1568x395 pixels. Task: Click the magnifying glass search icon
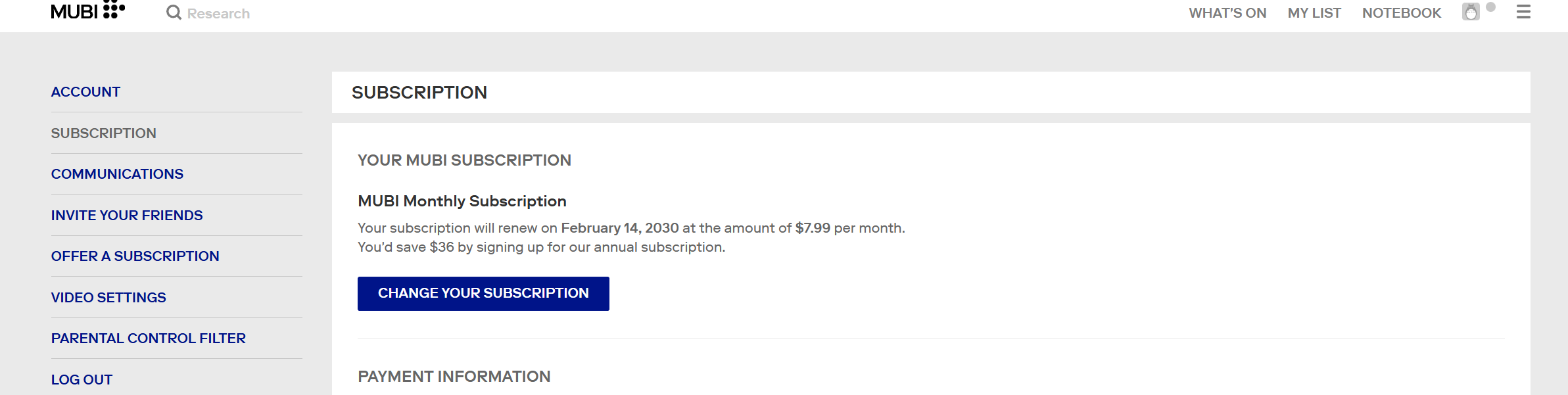(174, 12)
